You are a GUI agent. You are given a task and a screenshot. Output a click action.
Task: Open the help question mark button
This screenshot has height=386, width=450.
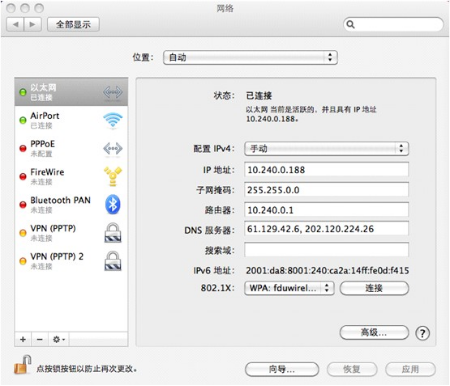point(422,333)
